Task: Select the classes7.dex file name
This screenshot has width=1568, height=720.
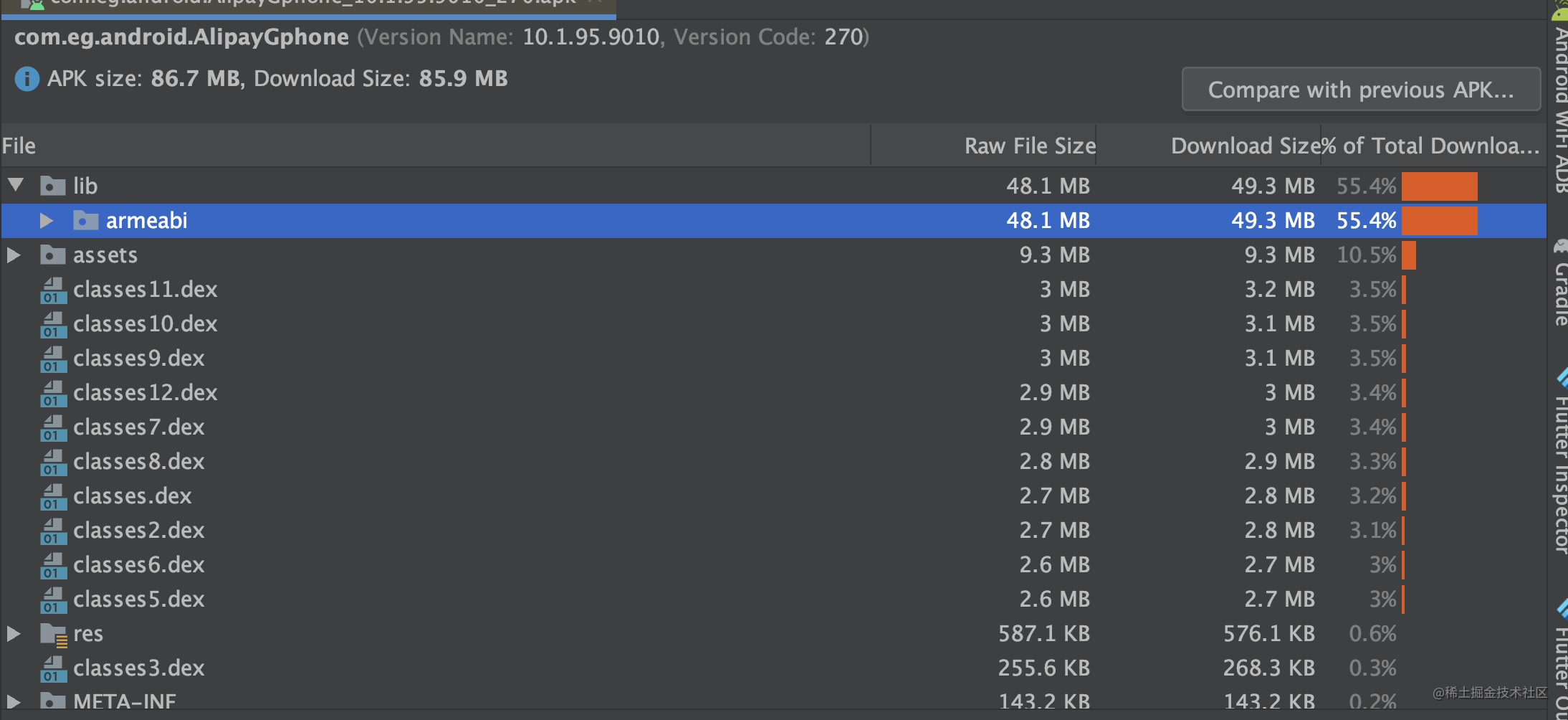Action: [139, 427]
